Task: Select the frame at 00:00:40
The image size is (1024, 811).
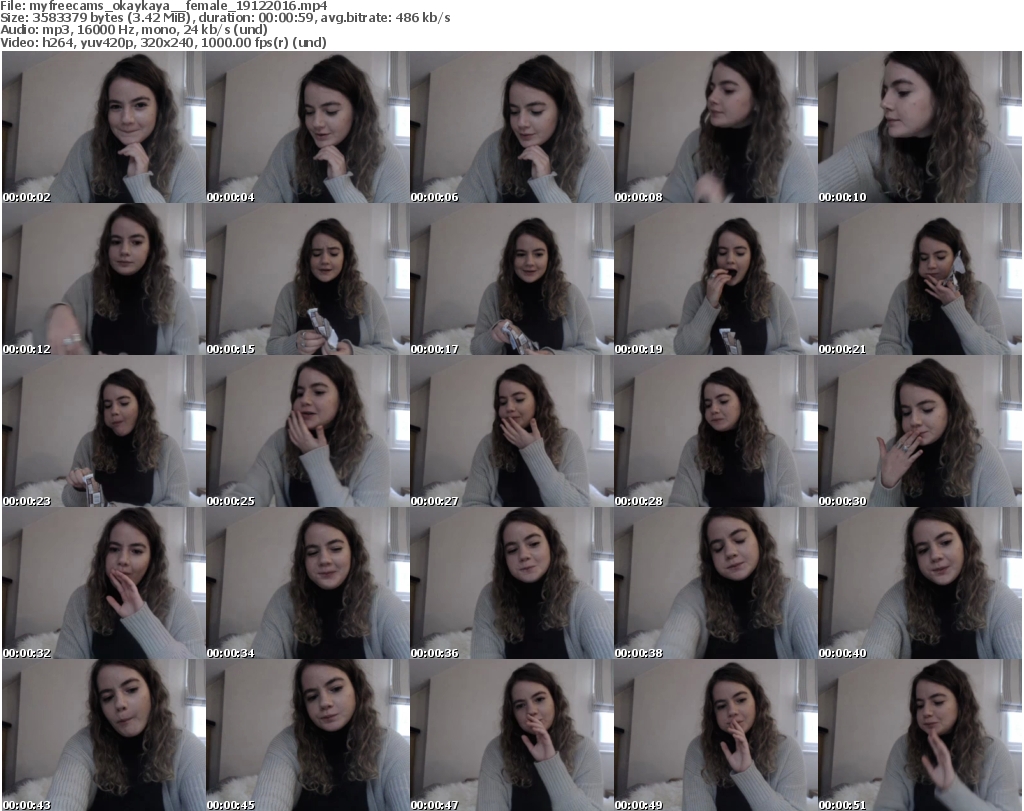Action: coord(919,584)
